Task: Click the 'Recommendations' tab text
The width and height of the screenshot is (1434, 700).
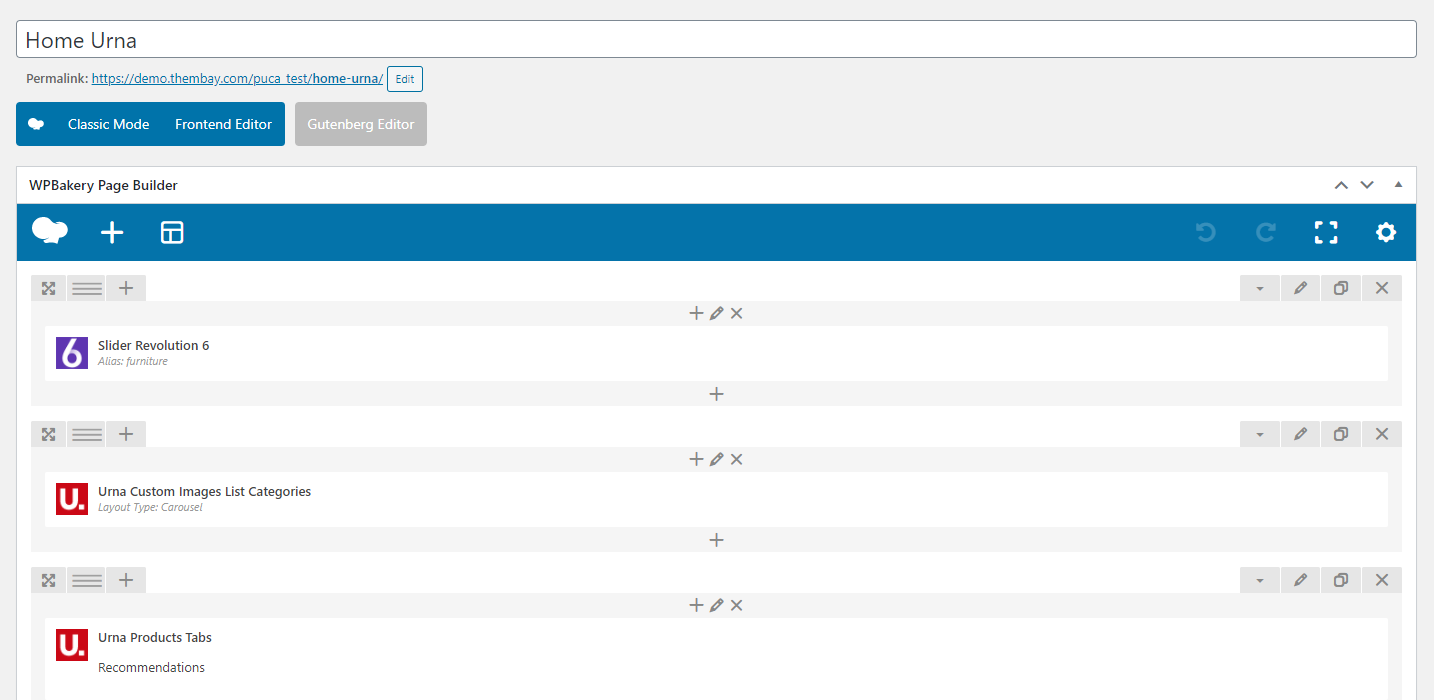Action: coord(151,668)
